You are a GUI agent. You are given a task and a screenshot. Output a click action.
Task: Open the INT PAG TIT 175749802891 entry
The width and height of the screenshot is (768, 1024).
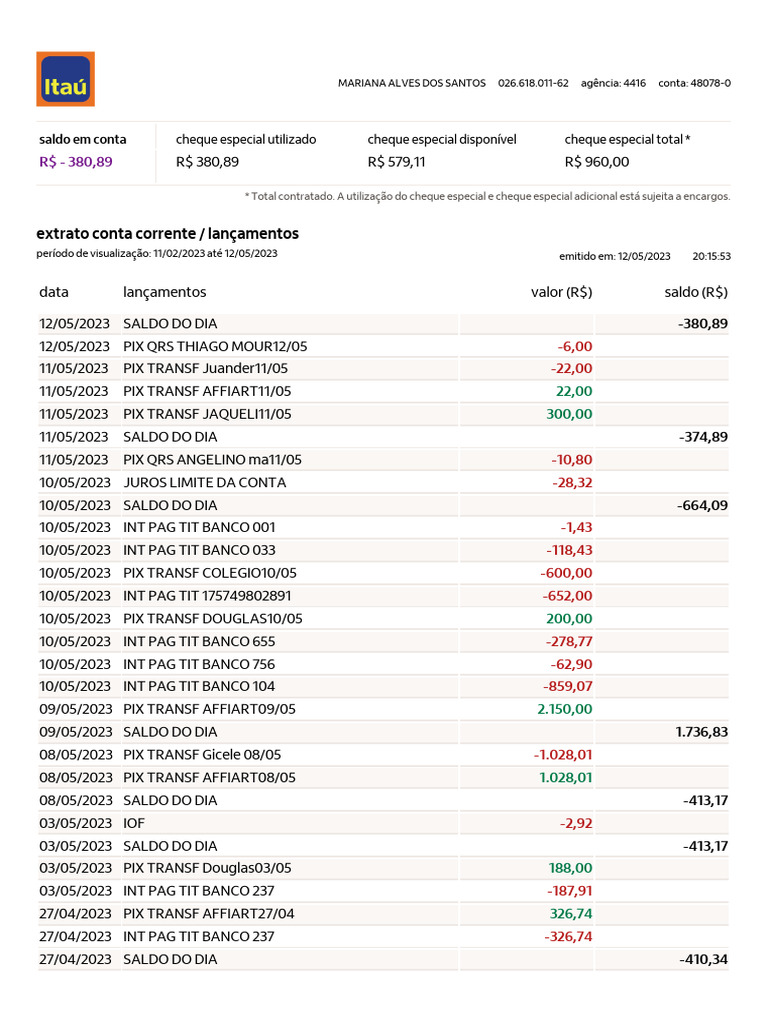[207, 596]
